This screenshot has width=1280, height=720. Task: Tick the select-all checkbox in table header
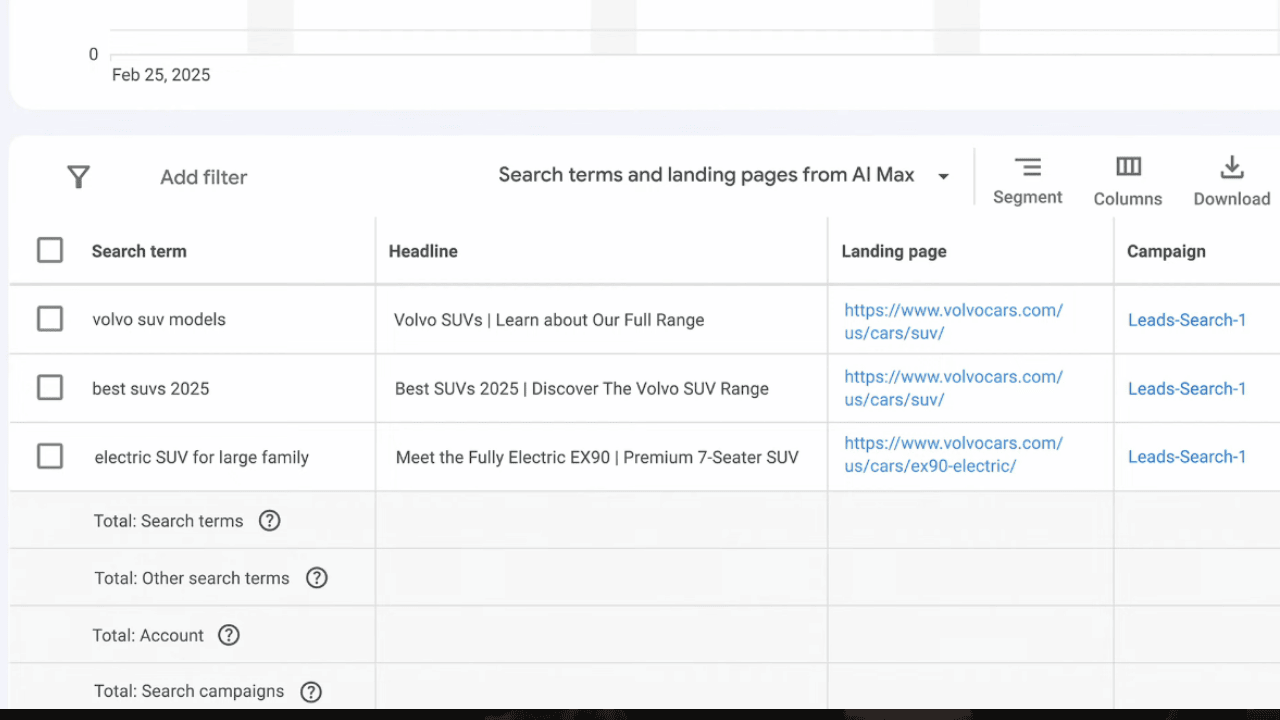[x=50, y=250]
